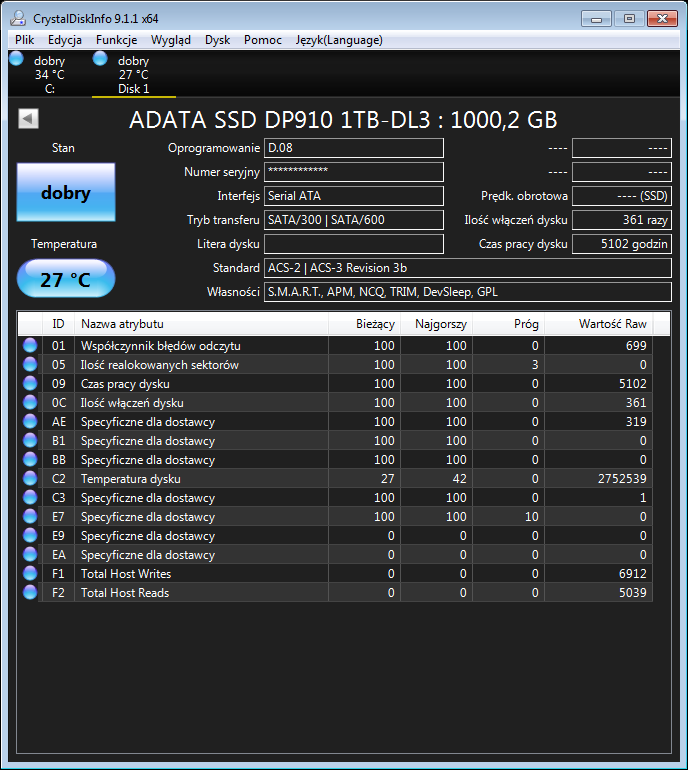Image resolution: width=688 pixels, height=770 pixels.
Task: Click the 'Wartość Raw' column header
Action: 612,324
